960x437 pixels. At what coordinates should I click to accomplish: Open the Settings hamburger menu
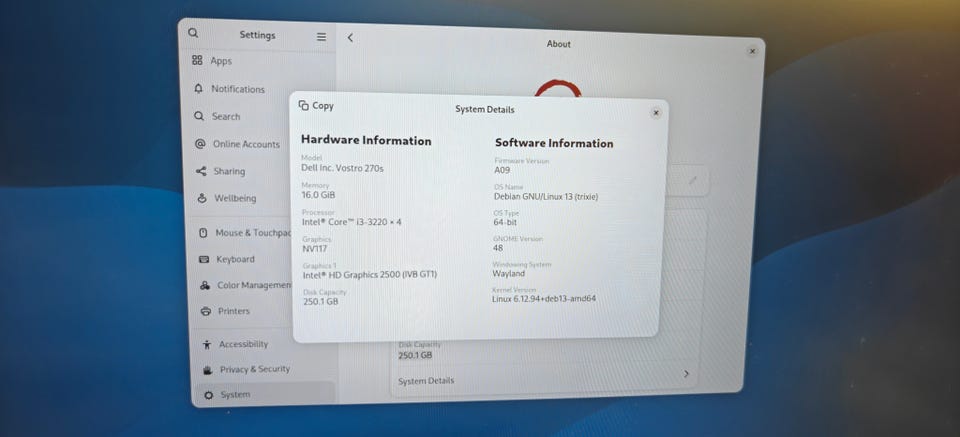pos(321,37)
